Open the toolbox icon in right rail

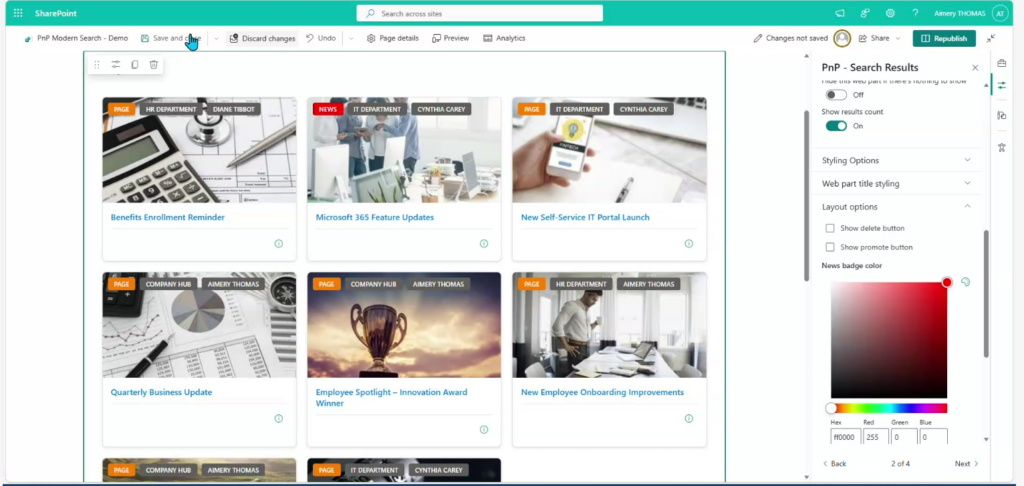point(1001,63)
